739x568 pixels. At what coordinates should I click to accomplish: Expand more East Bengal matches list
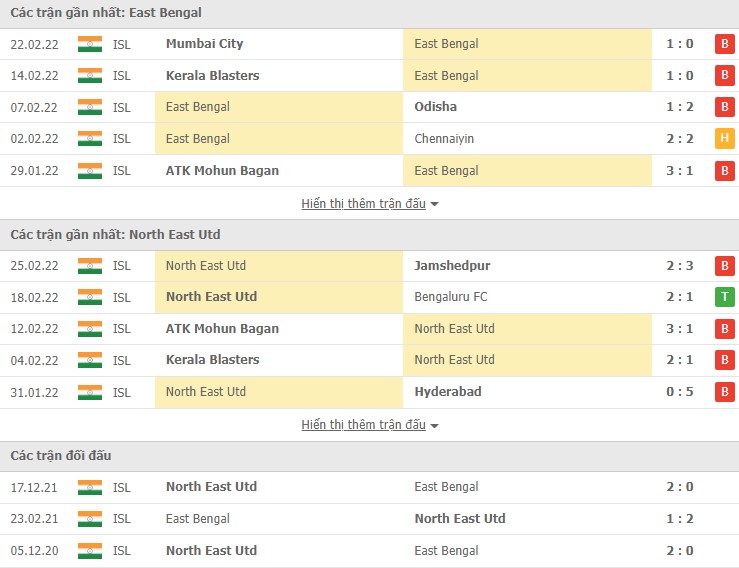[369, 204]
